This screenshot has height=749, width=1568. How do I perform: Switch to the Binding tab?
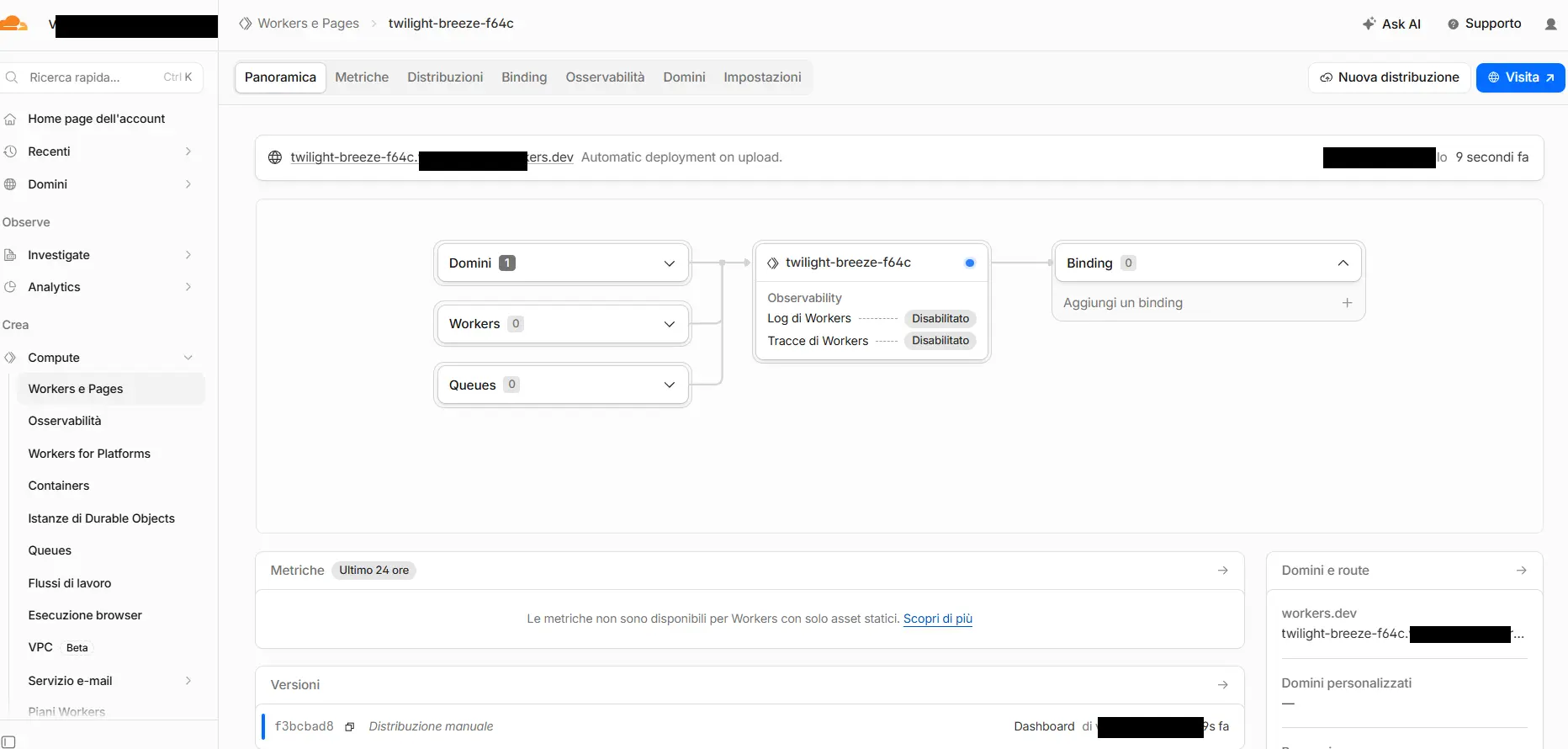pos(524,77)
